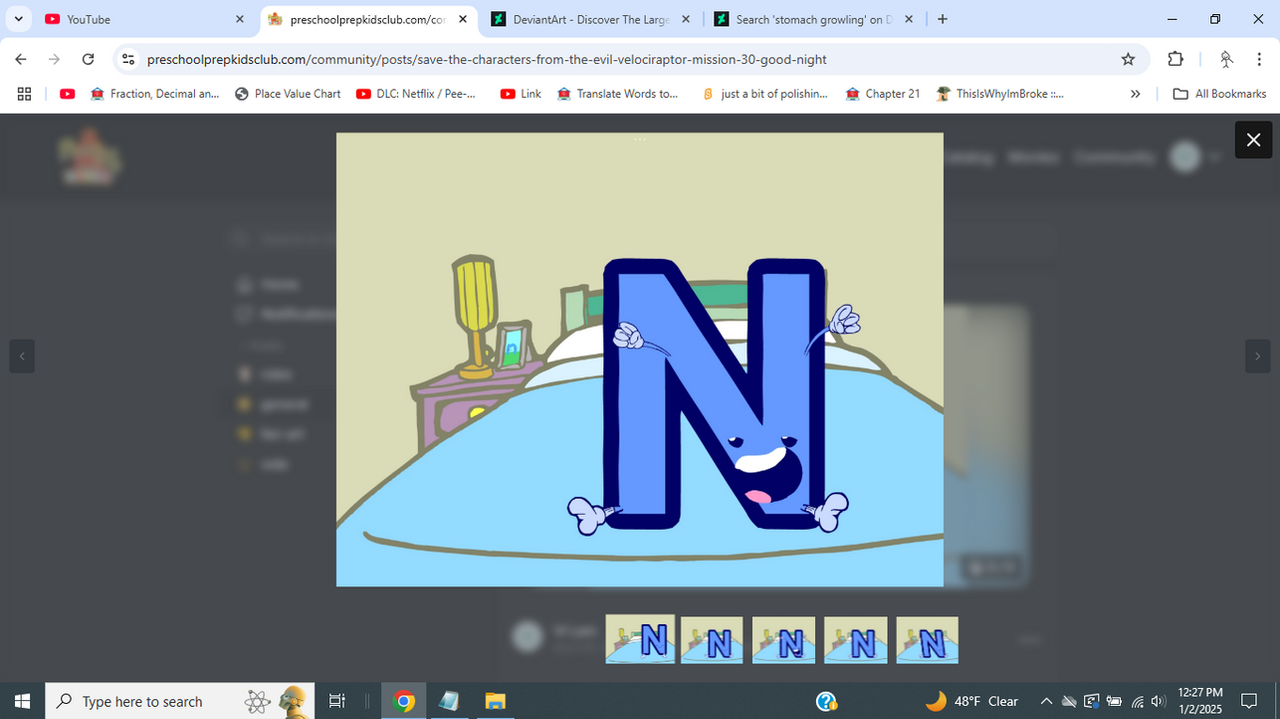The width and height of the screenshot is (1280, 719).
Task: Open Google Chrome from the taskbar
Action: pos(404,701)
